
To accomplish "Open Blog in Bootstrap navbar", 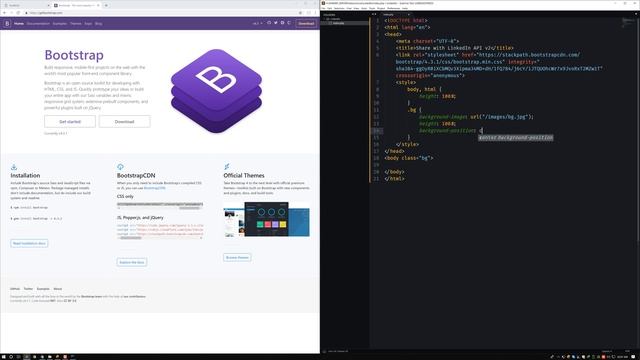I will pyautogui.click(x=98, y=24).
